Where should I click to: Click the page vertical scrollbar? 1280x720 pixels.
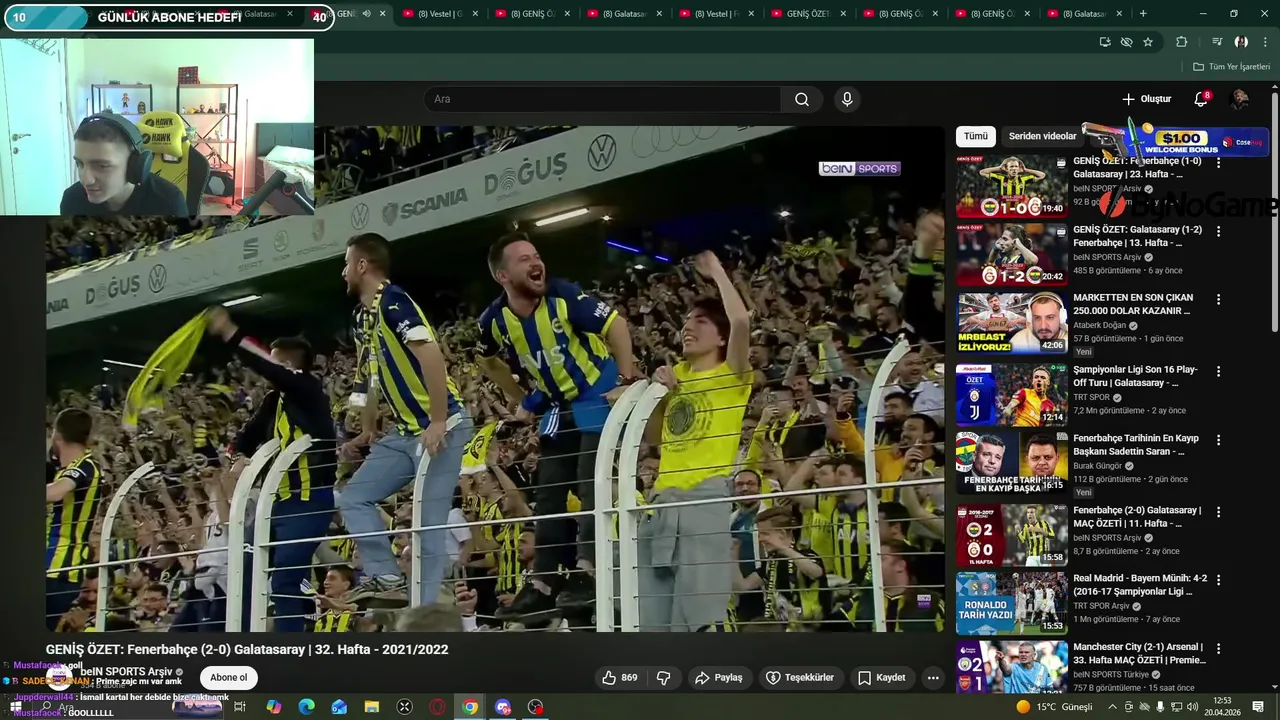[x=1274, y=210]
